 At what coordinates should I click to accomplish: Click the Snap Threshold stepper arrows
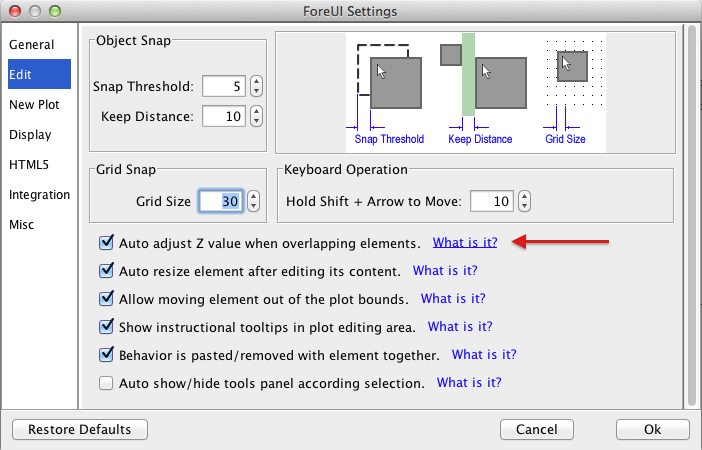coord(256,87)
